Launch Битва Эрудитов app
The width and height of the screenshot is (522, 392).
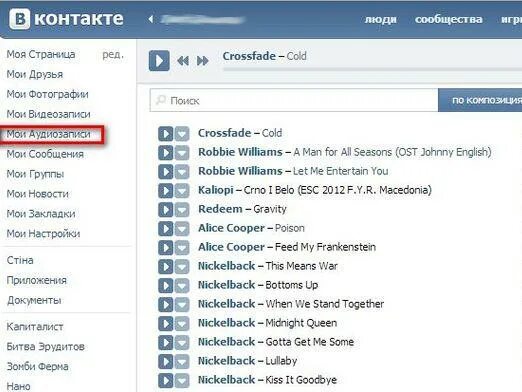point(46,347)
